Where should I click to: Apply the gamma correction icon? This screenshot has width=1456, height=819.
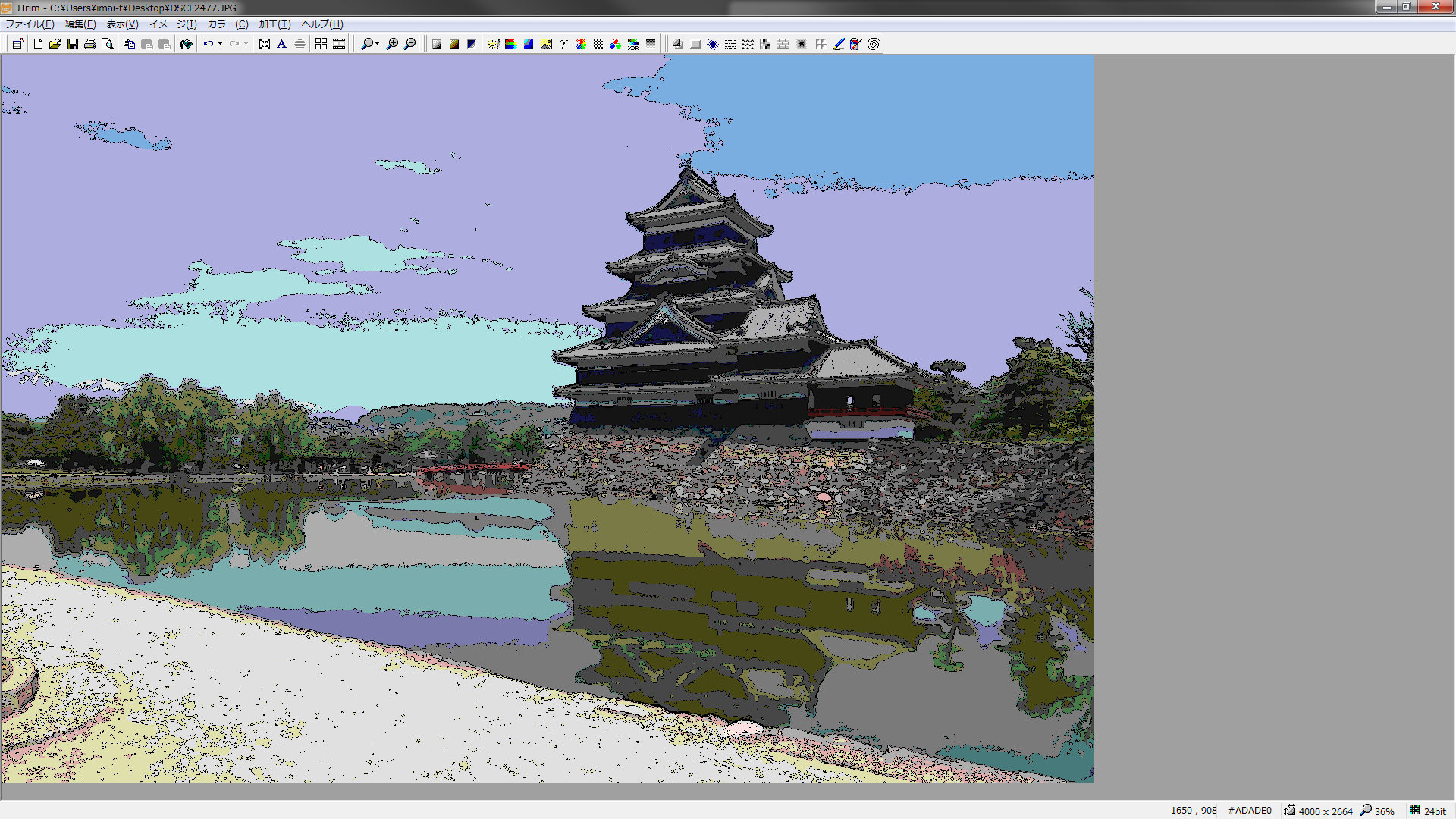click(x=563, y=44)
